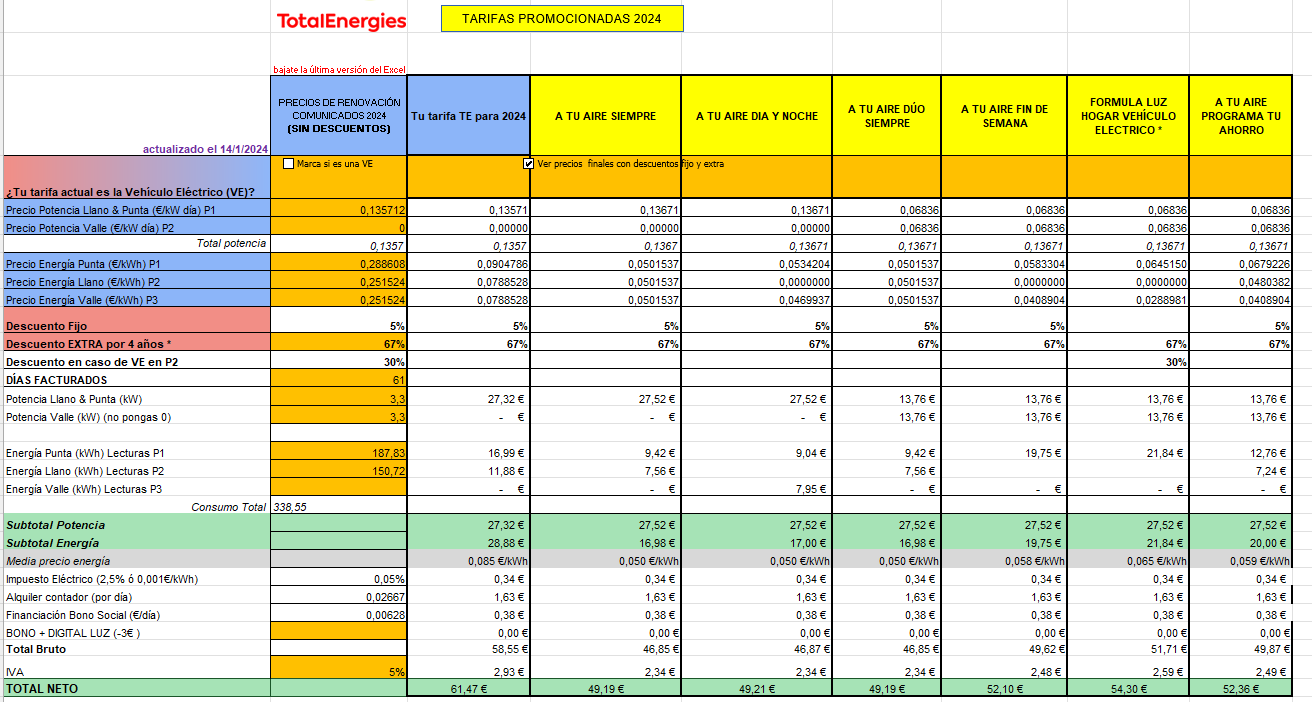Click the Precio Energía Punta input 0,288608

tap(339, 264)
